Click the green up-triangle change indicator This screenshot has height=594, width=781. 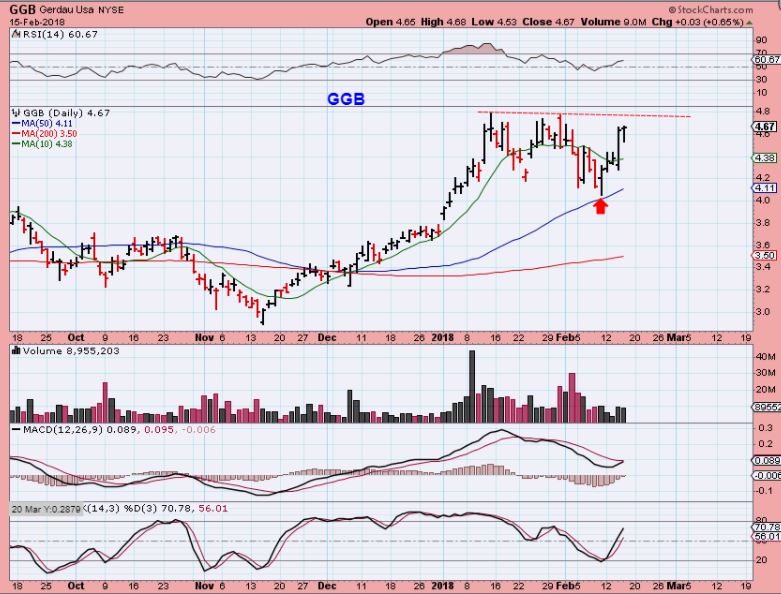[x=749, y=22]
